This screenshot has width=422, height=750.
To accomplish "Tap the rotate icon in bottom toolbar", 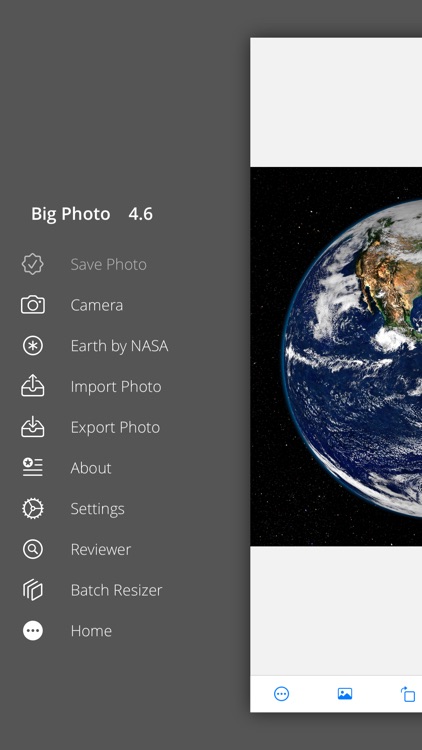I will (408, 694).
